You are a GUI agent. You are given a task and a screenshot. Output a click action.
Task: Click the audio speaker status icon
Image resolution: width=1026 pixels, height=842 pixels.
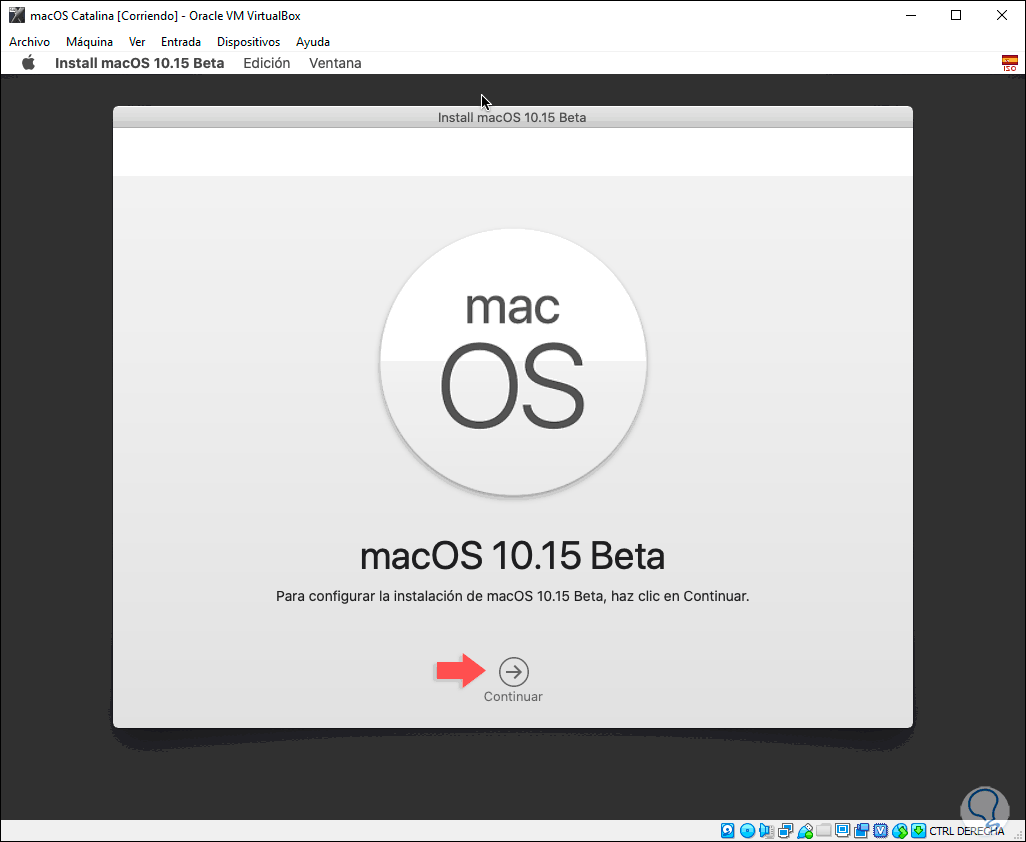pyautogui.click(x=766, y=831)
